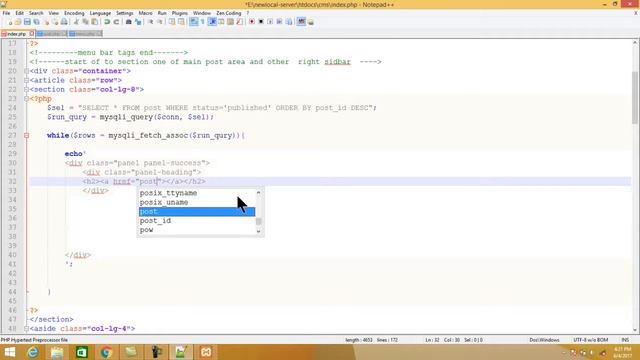The image size is (640, 360).
Task: Stop macro recording with the black square
Action: [261, 22]
